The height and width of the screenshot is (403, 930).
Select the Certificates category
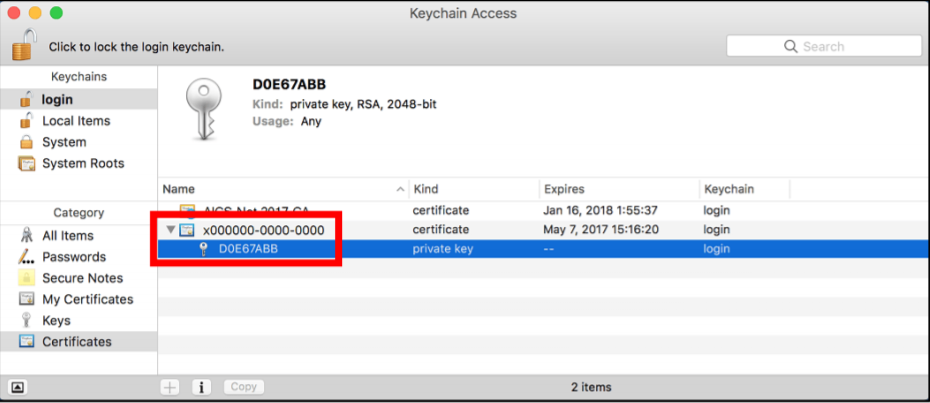tap(76, 342)
